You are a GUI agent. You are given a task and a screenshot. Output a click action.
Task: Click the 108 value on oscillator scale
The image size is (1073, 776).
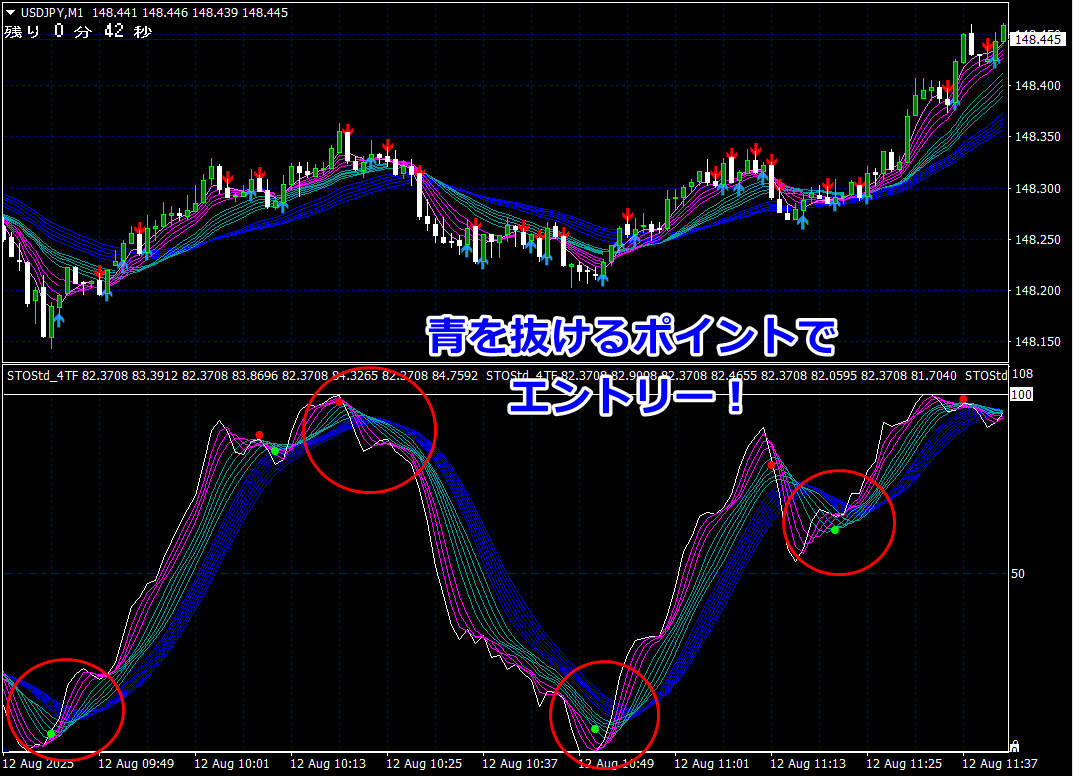1022,374
